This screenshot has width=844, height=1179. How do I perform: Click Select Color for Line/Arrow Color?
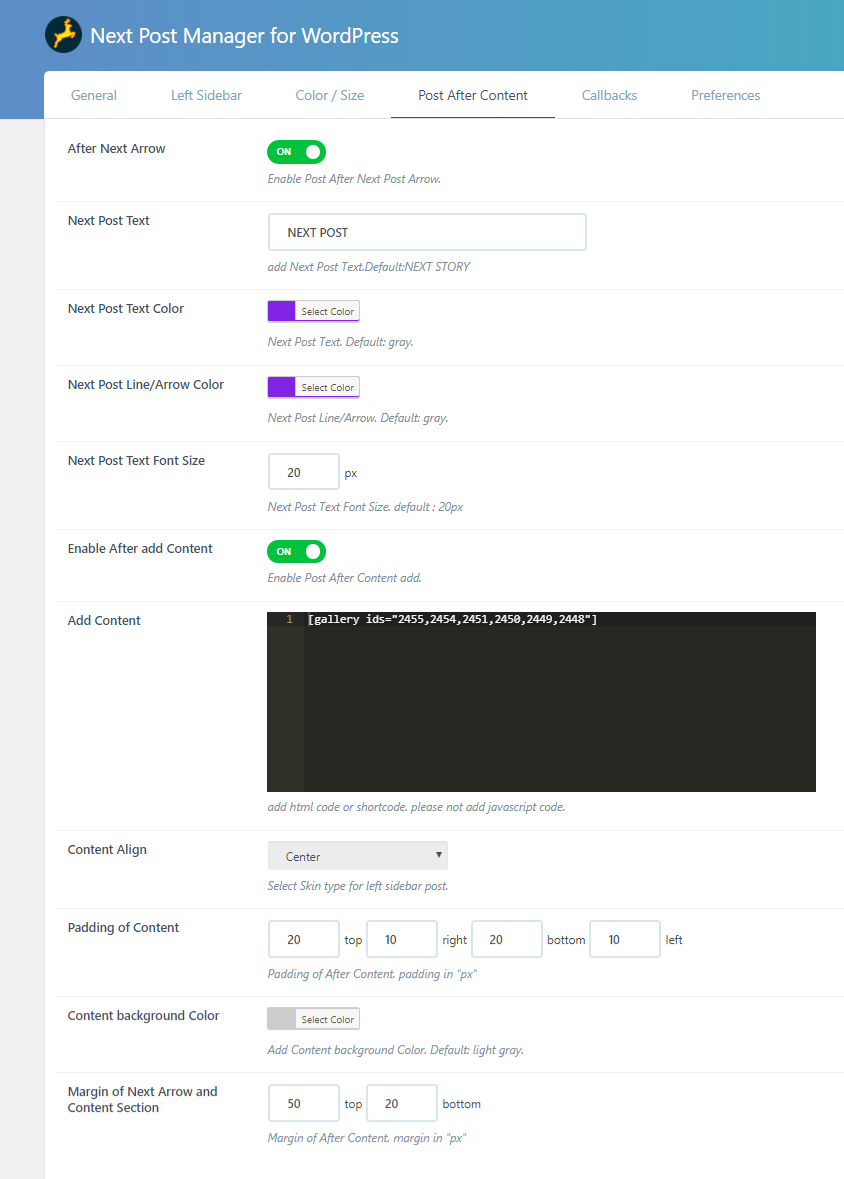pyautogui.click(x=327, y=388)
